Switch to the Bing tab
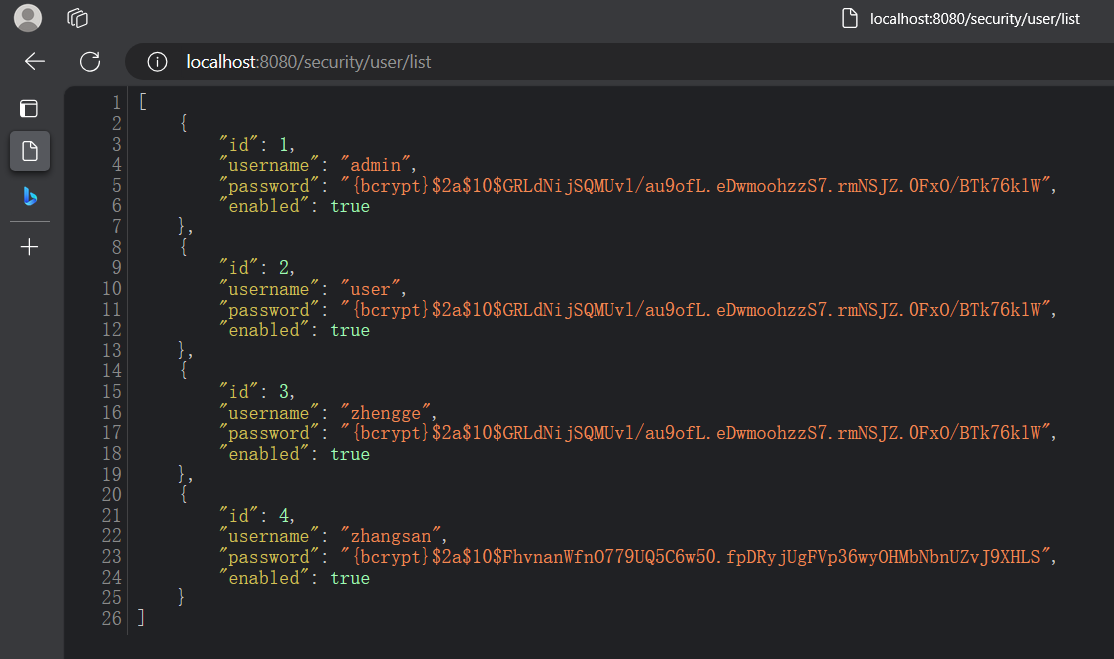Viewport: 1114px width, 659px height. (30, 197)
